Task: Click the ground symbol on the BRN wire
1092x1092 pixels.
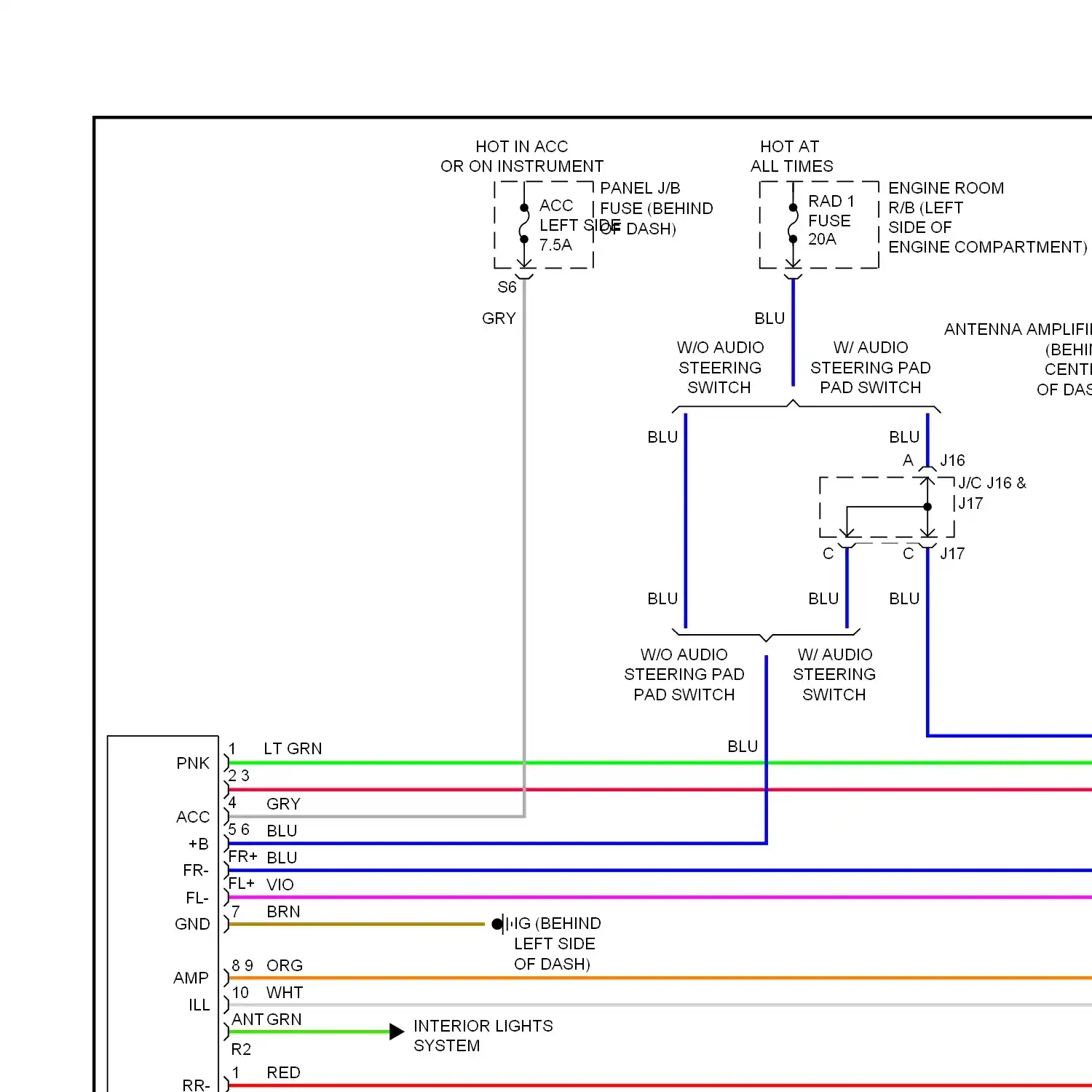Action: point(502,925)
